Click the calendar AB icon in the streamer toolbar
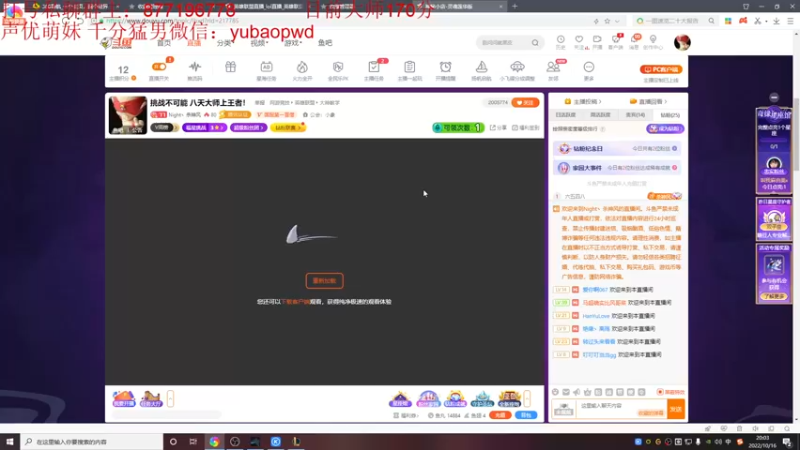Image resolution: width=800 pixels, height=450 pixels. [x=266, y=67]
